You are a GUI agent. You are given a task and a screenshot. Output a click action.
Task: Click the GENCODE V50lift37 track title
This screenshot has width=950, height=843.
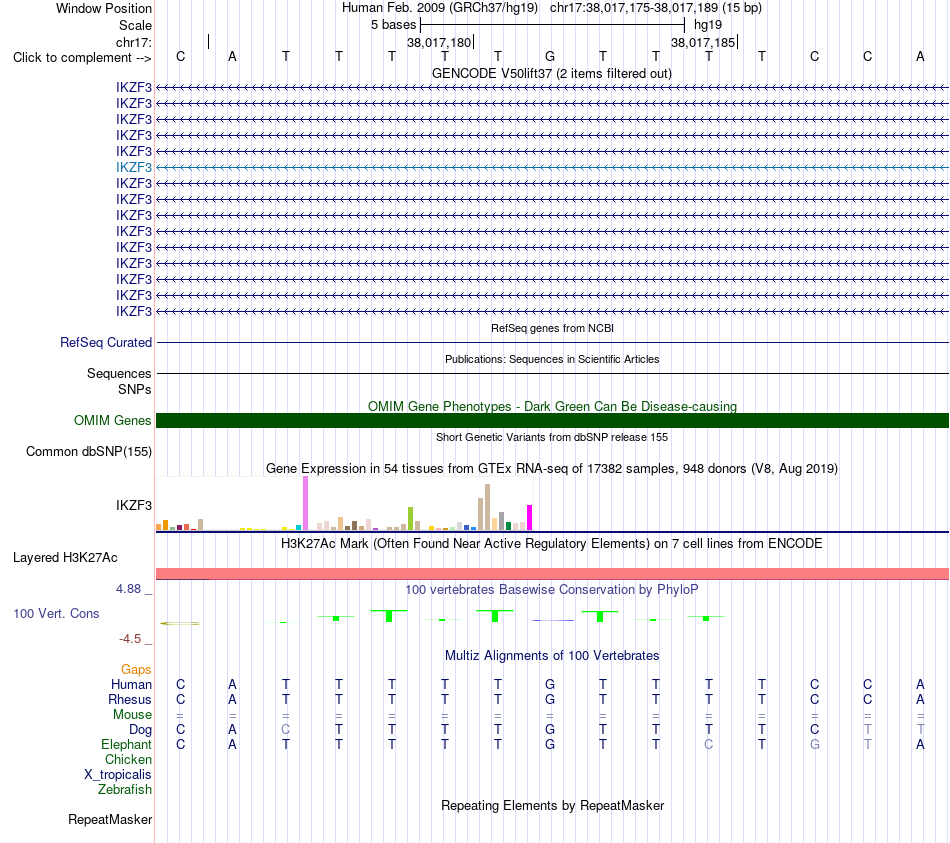(x=552, y=73)
